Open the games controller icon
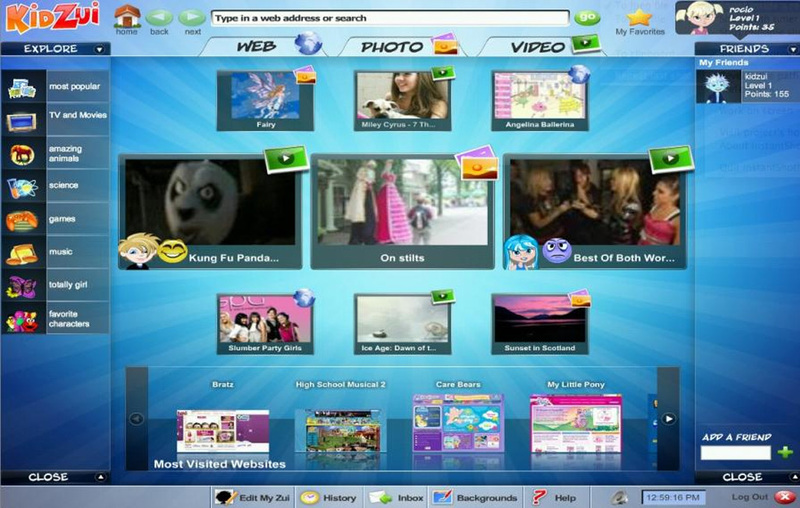 22,220
